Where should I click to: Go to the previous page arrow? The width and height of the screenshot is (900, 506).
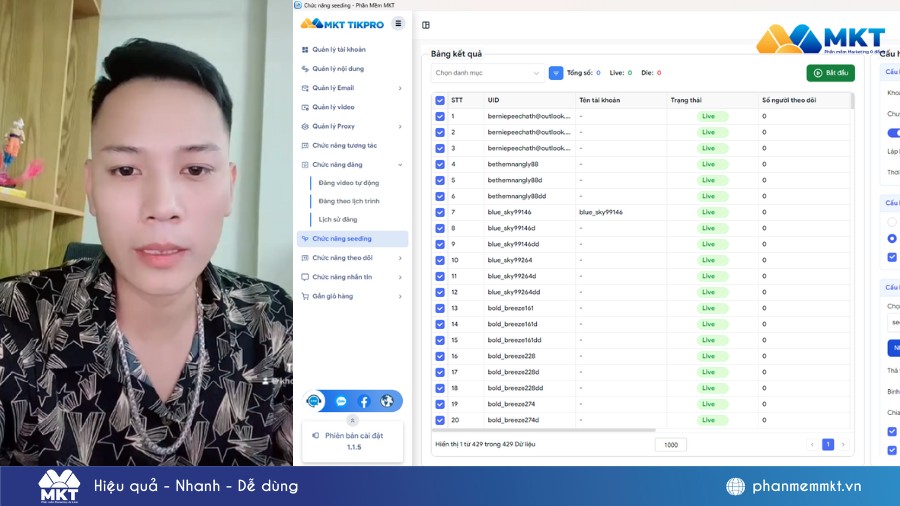[812, 445]
